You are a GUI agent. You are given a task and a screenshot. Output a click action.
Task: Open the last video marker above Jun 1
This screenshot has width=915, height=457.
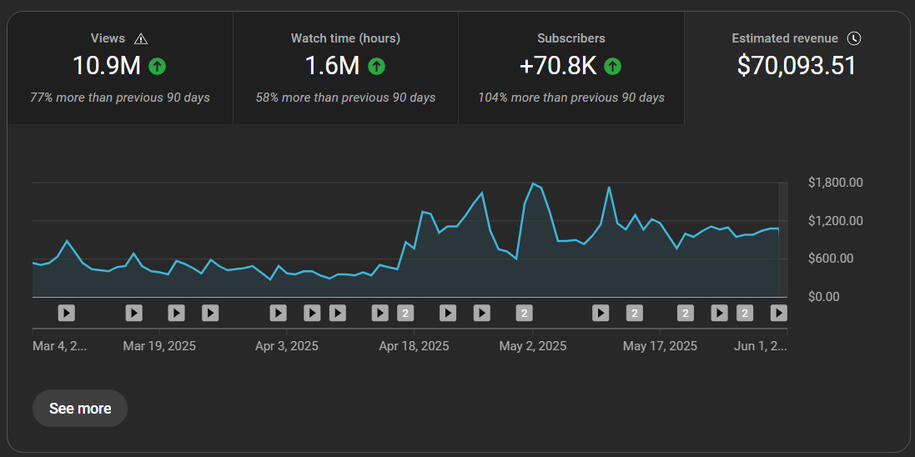[778, 313]
